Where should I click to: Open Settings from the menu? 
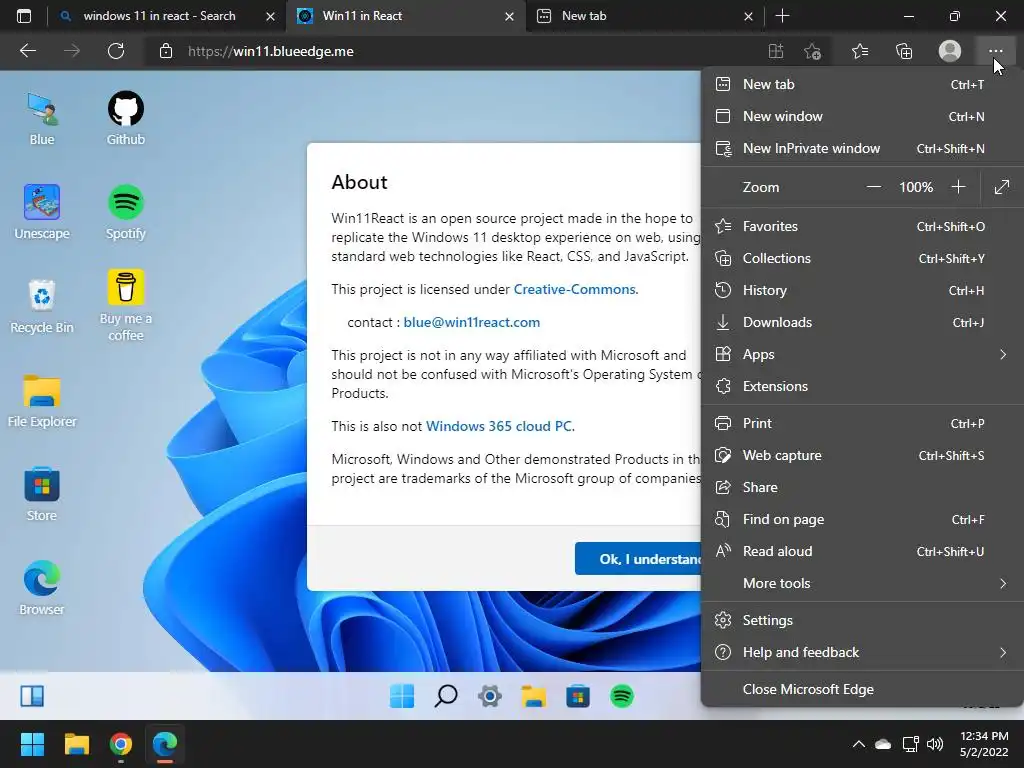862,620
